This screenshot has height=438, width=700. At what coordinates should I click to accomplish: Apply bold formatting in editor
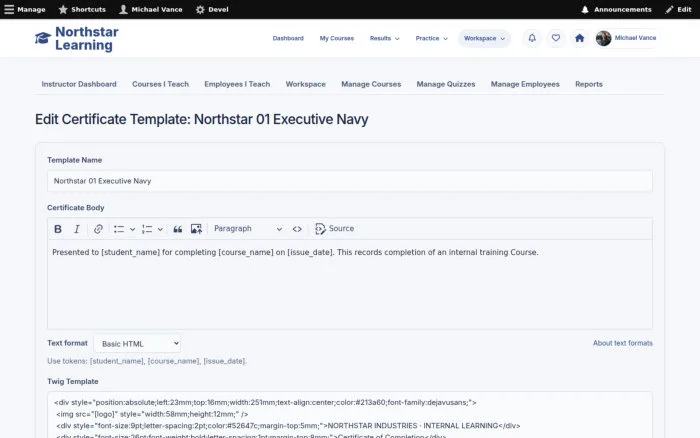(x=58, y=229)
